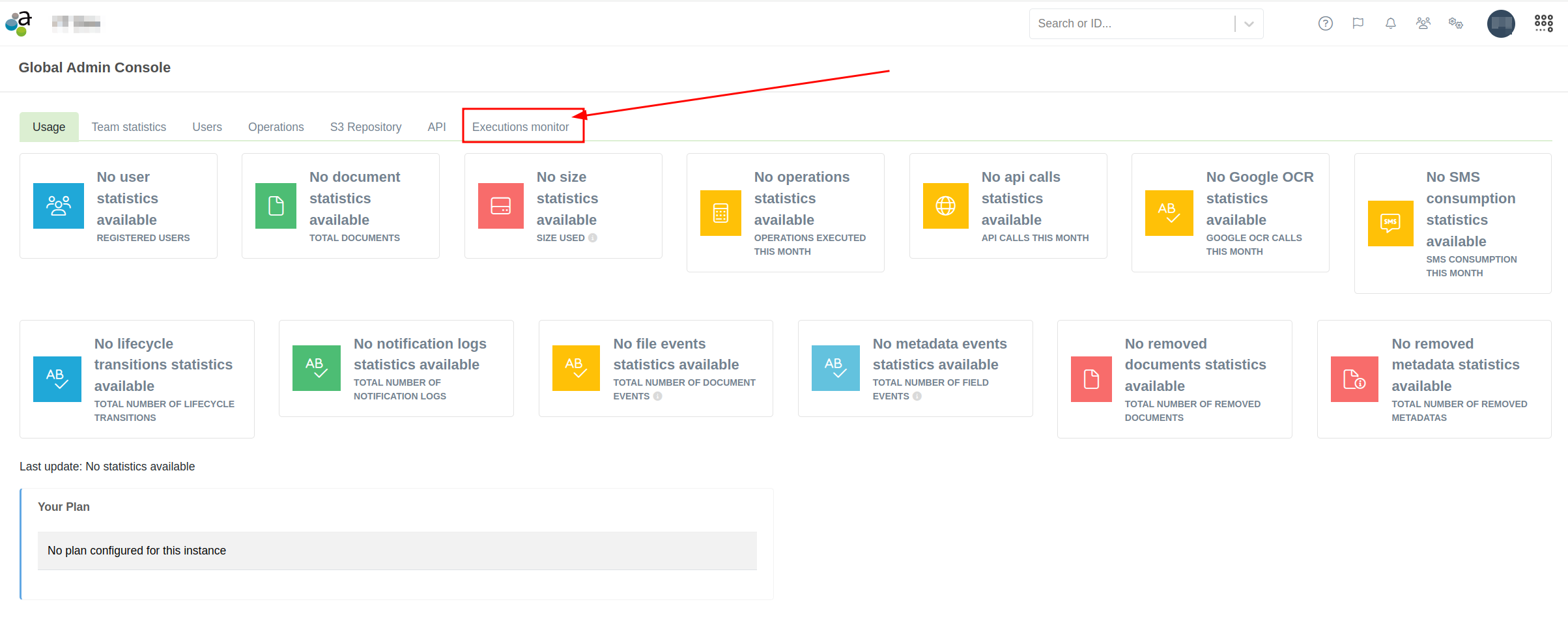Open the notifications bell

pyautogui.click(x=1390, y=23)
